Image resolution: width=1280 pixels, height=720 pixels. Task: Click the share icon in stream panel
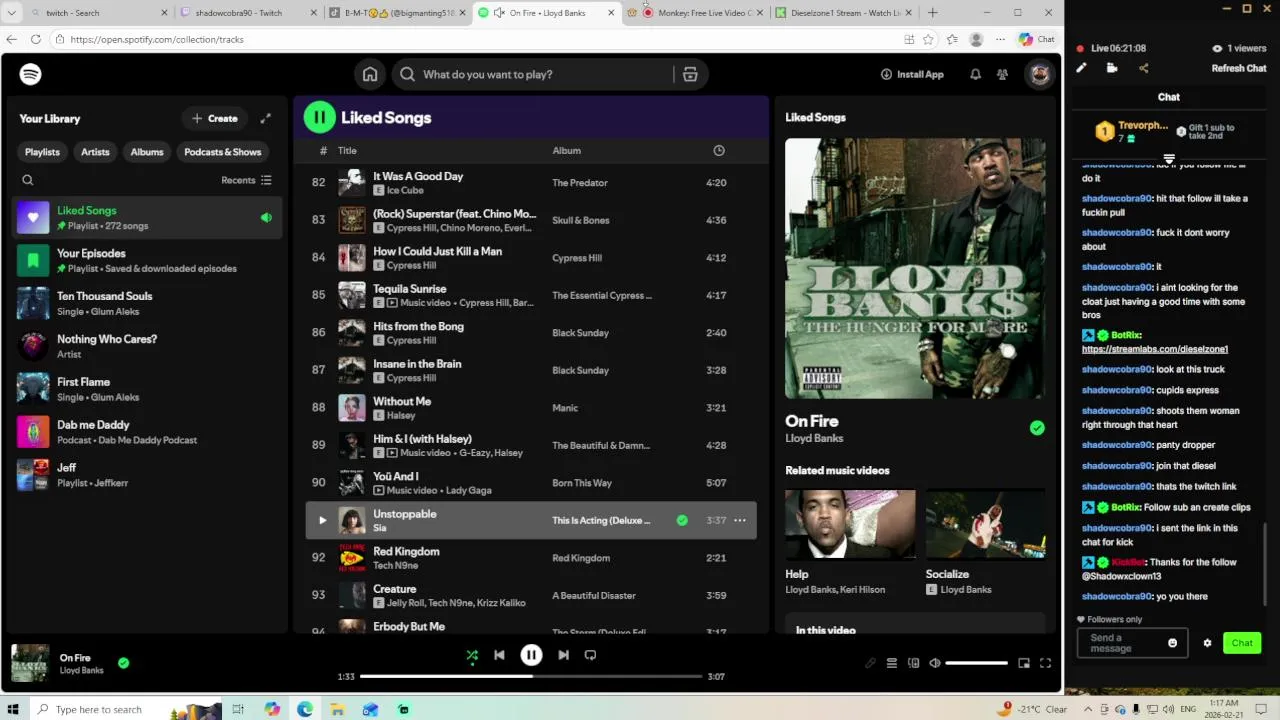point(1144,68)
